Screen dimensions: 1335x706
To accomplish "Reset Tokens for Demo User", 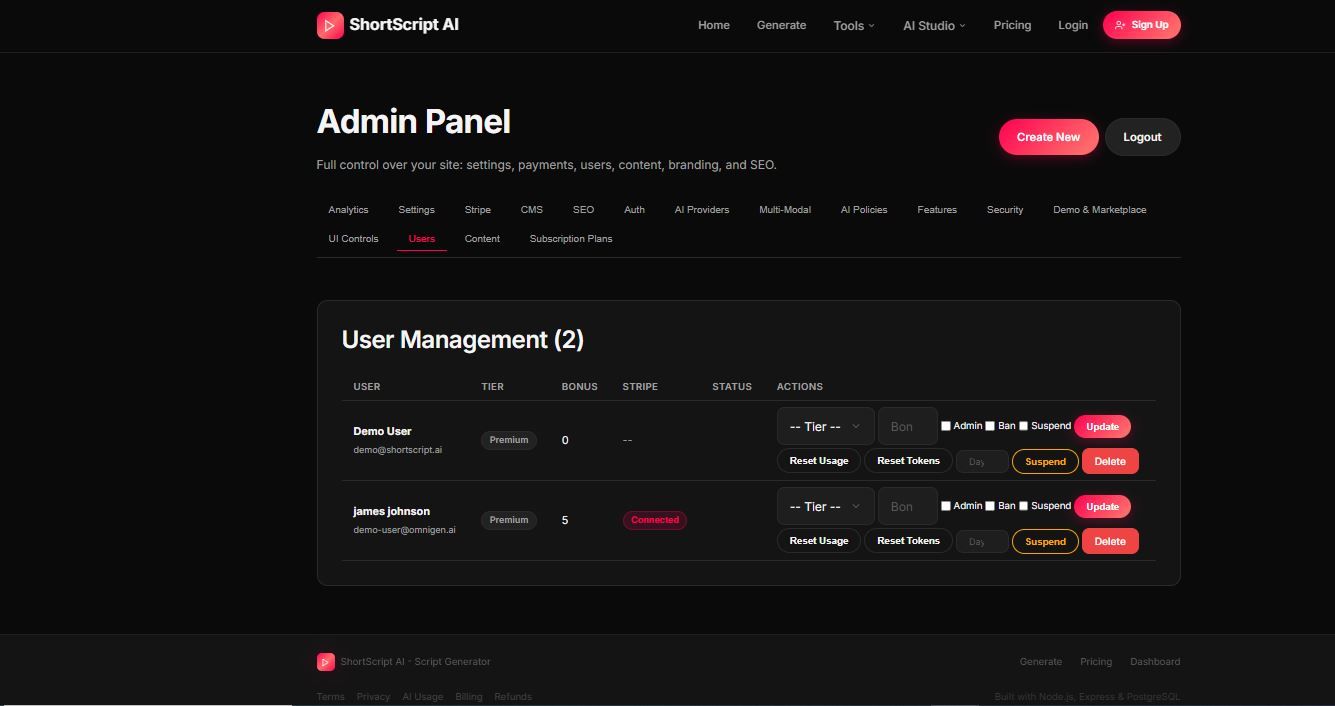I will pyautogui.click(x=908, y=461).
